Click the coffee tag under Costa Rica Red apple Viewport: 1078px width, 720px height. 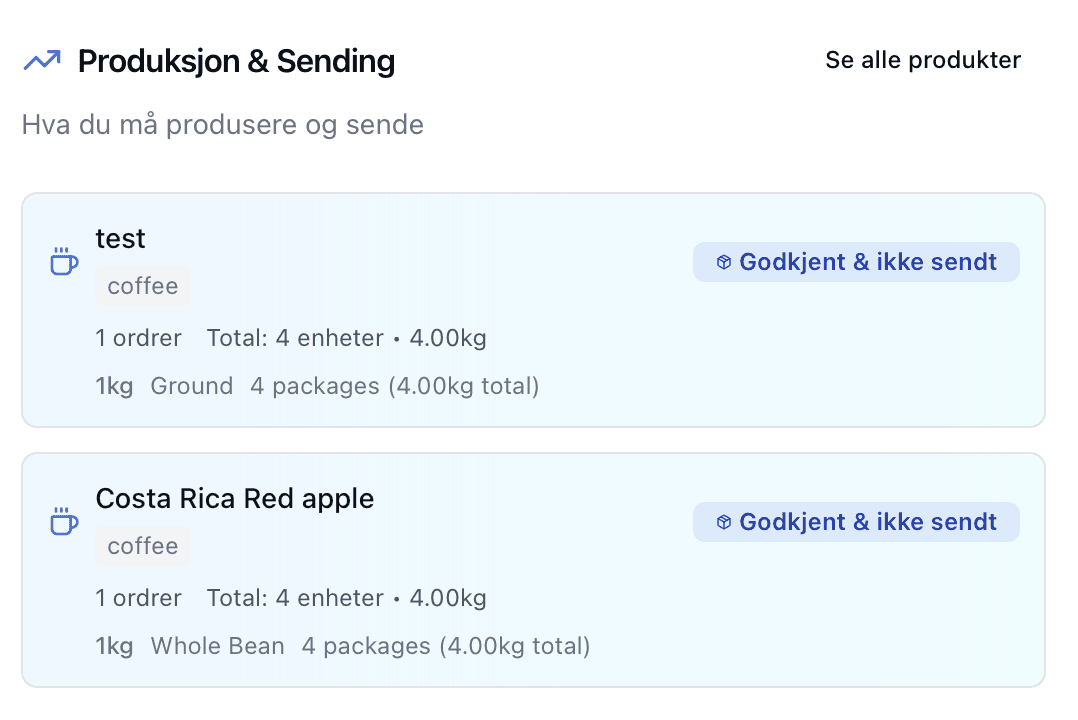point(143,546)
